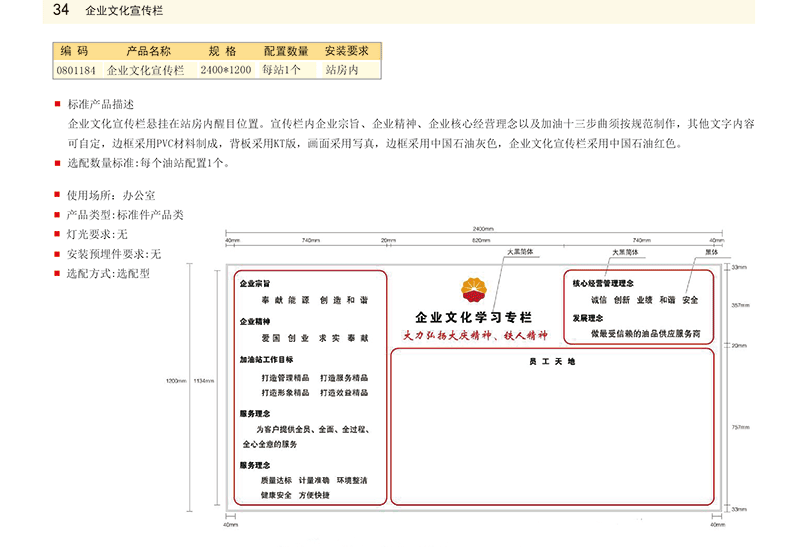Click the 1134mm height dimension label
The image size is (800, 547).
tap(204, 381)
